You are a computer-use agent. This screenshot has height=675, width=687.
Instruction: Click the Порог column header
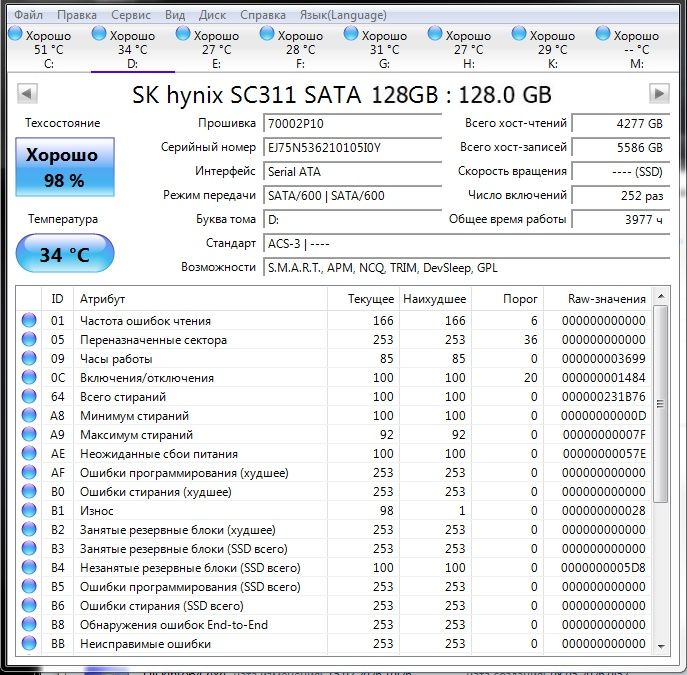(507, 299)
